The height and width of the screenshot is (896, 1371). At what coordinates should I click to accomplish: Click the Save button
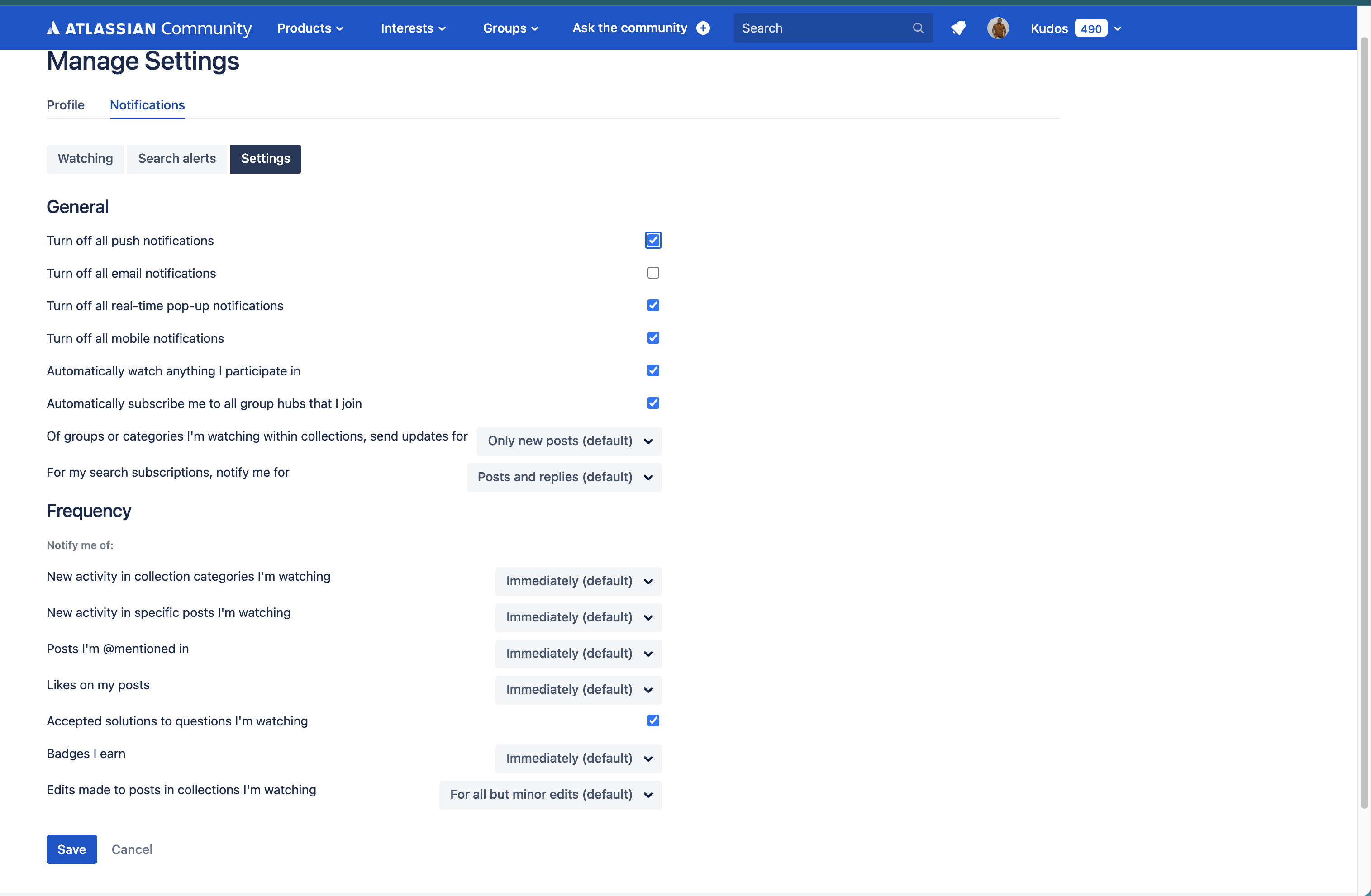pyautogui.click(x=71, y=849)
